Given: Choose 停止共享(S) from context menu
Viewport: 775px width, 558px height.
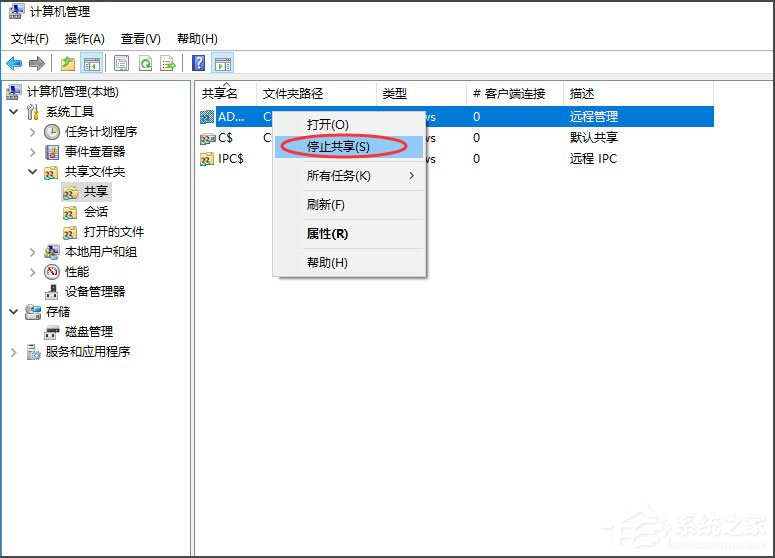Looking at the screenshot, I should (338, 146).
